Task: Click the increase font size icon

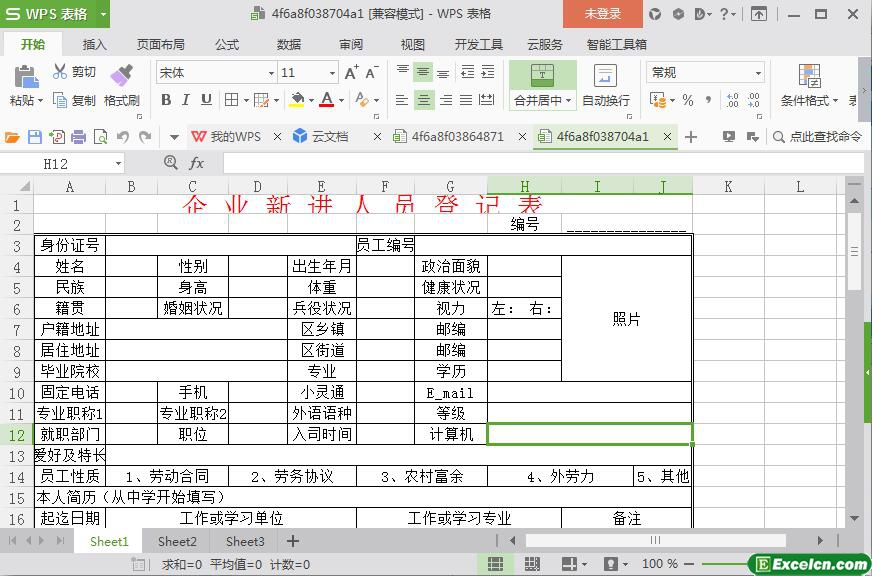Action: pyautogui.click(x=351, y=73)
